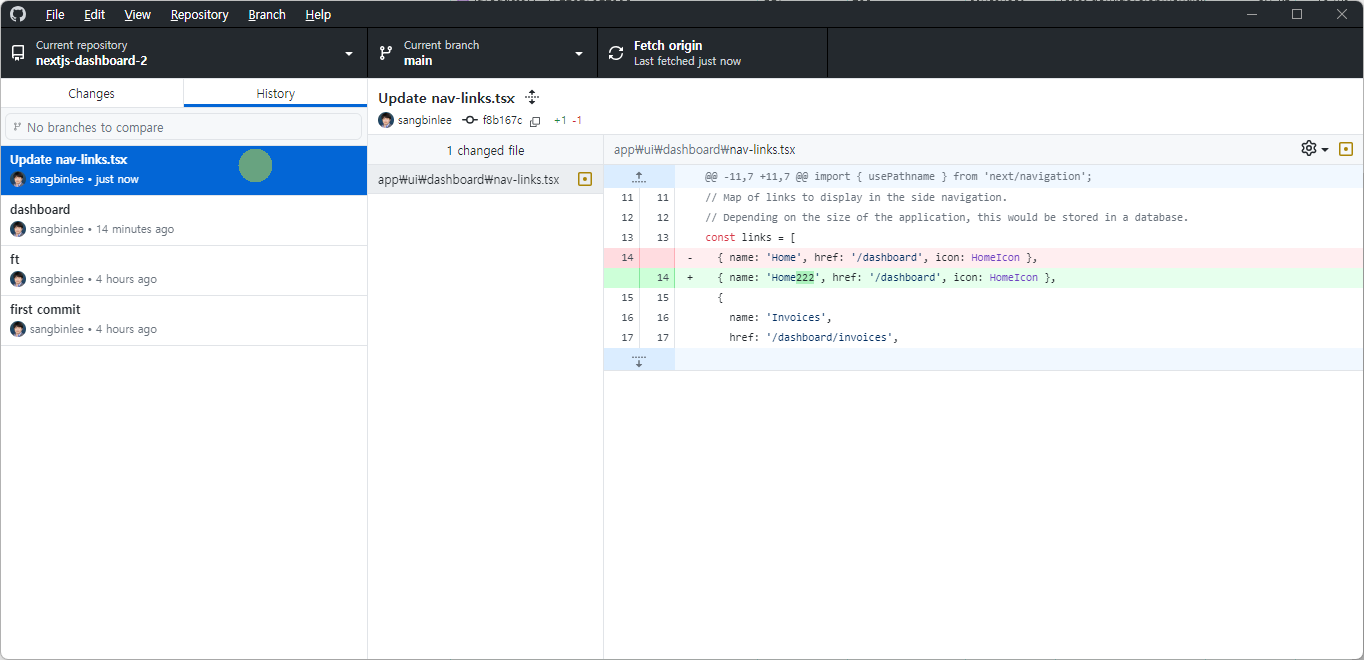Image resolution: width=1364 pixels, height=660 pixels.
Task: Click sangbinlee avatar in commit header
Action: click(x=386, y=120)
